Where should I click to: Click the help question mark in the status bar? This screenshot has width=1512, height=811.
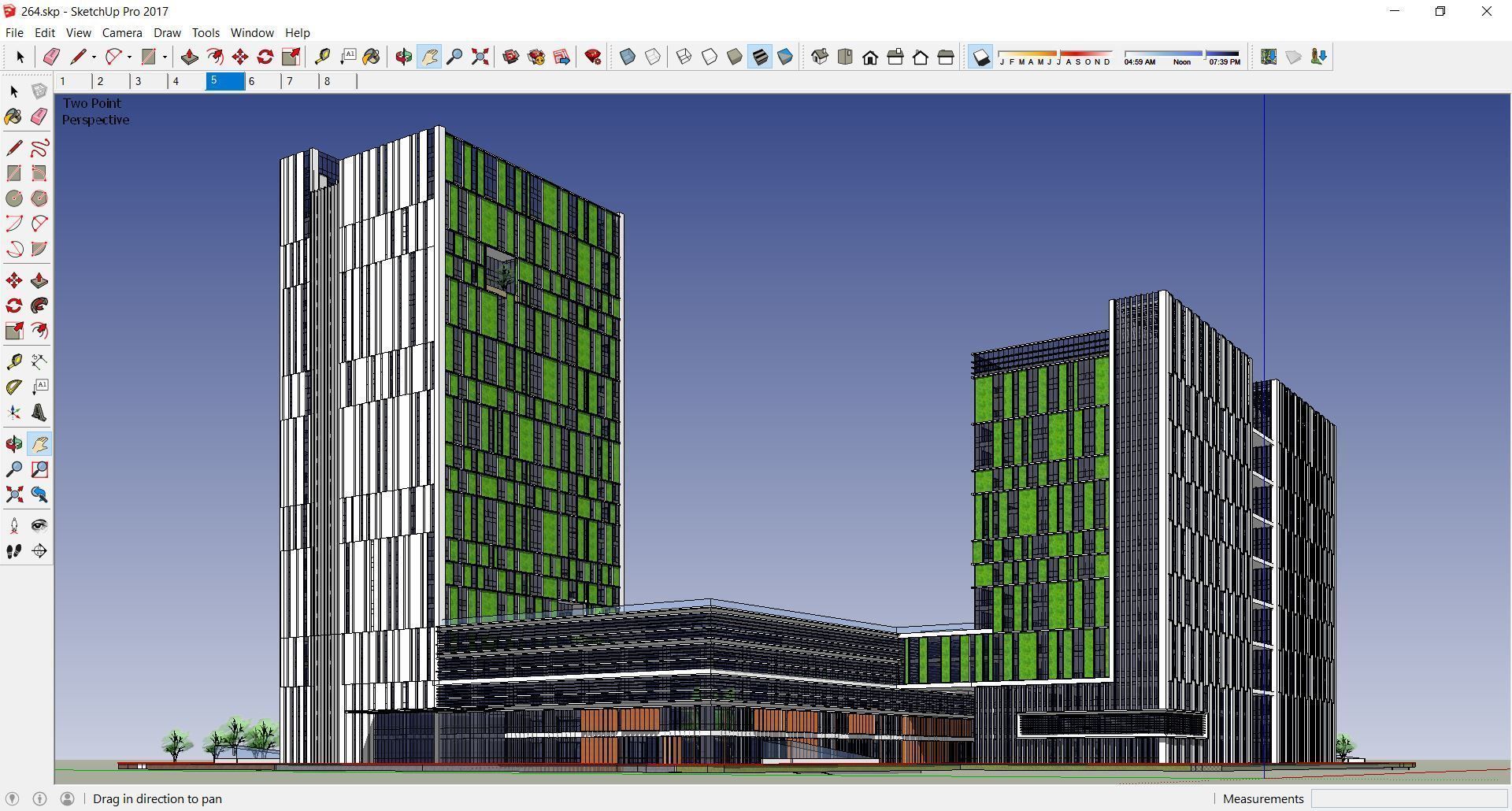point(39,798)
